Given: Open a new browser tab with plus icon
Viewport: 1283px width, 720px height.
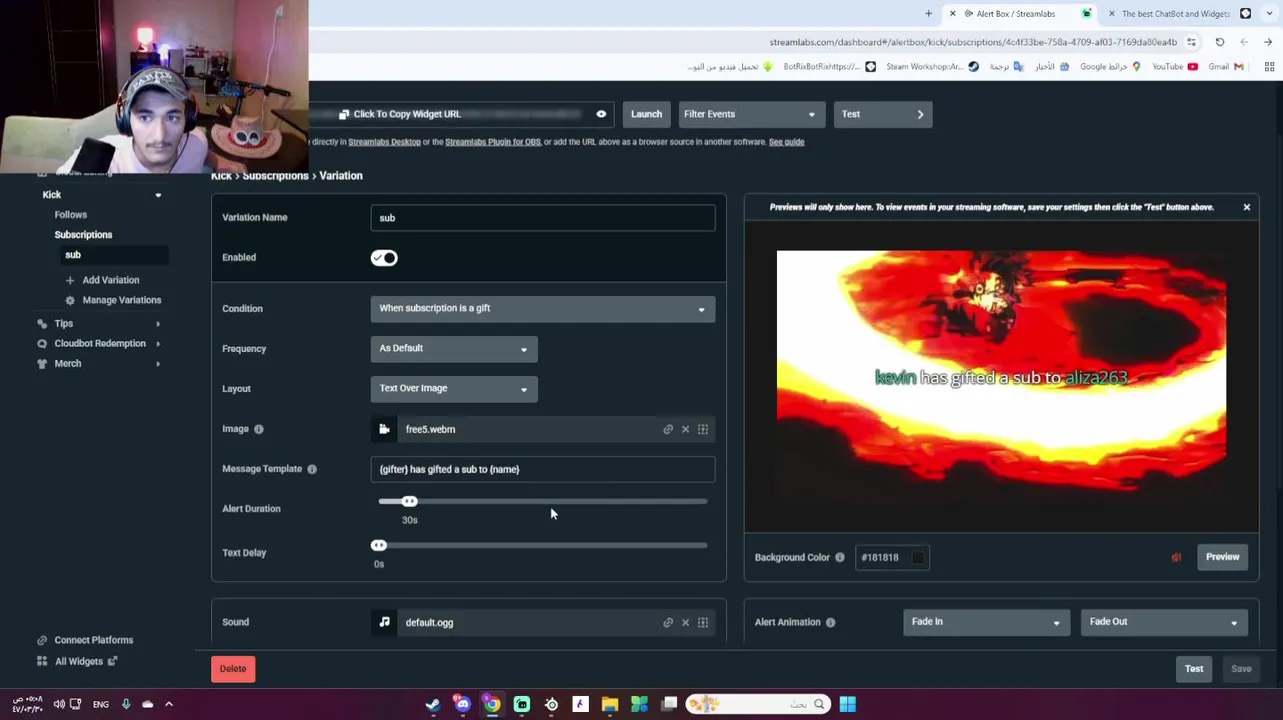Looking at the screenshot, I should (x=928, y=13).
